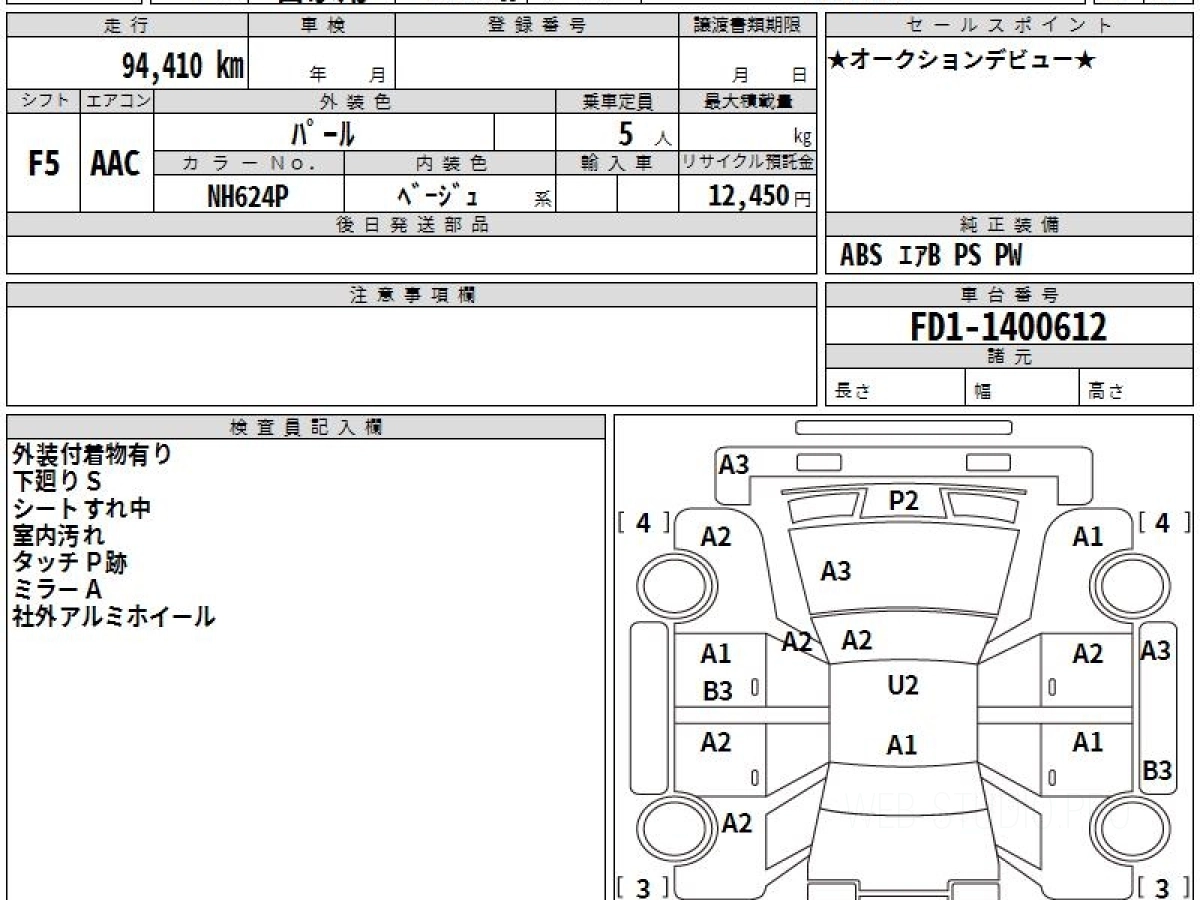Click the ★オークションデビュー★ sales point text
Image resolution: width=1200 pixels, height=900 pixels.
tap(962, 61)
